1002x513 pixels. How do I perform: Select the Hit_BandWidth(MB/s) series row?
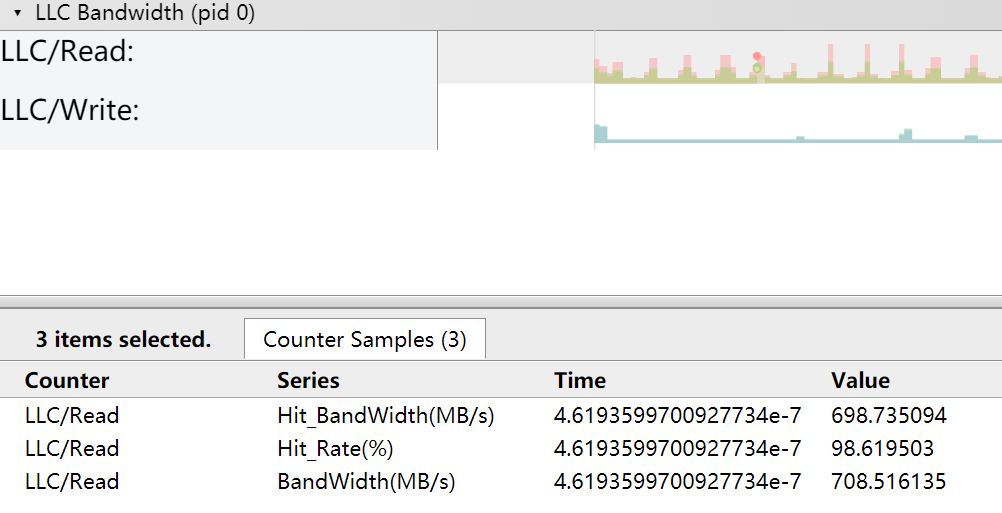385,415
